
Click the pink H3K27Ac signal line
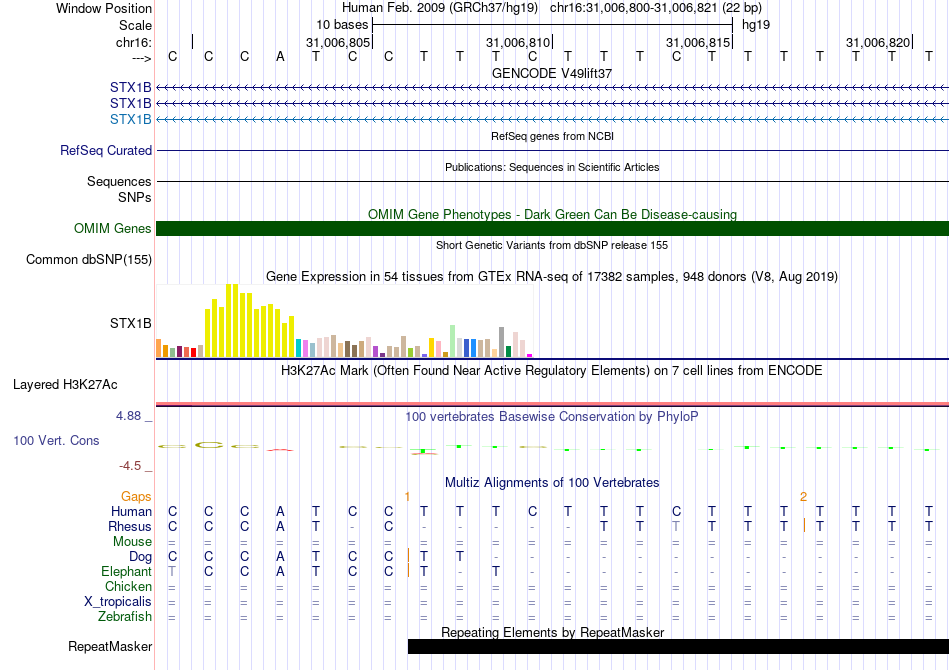[552, 403]
